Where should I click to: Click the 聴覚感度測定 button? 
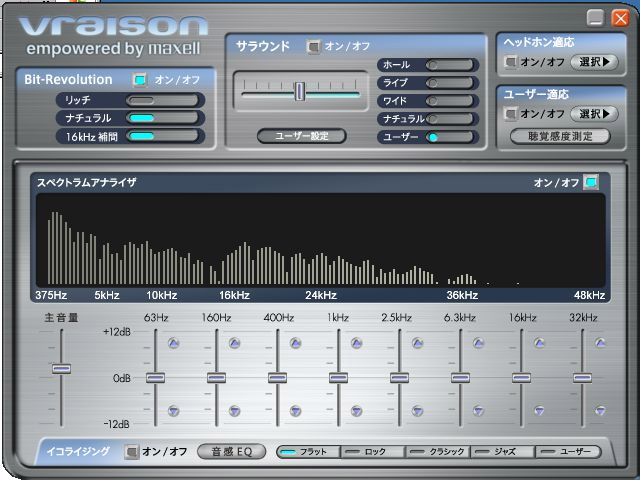[560, 136]
